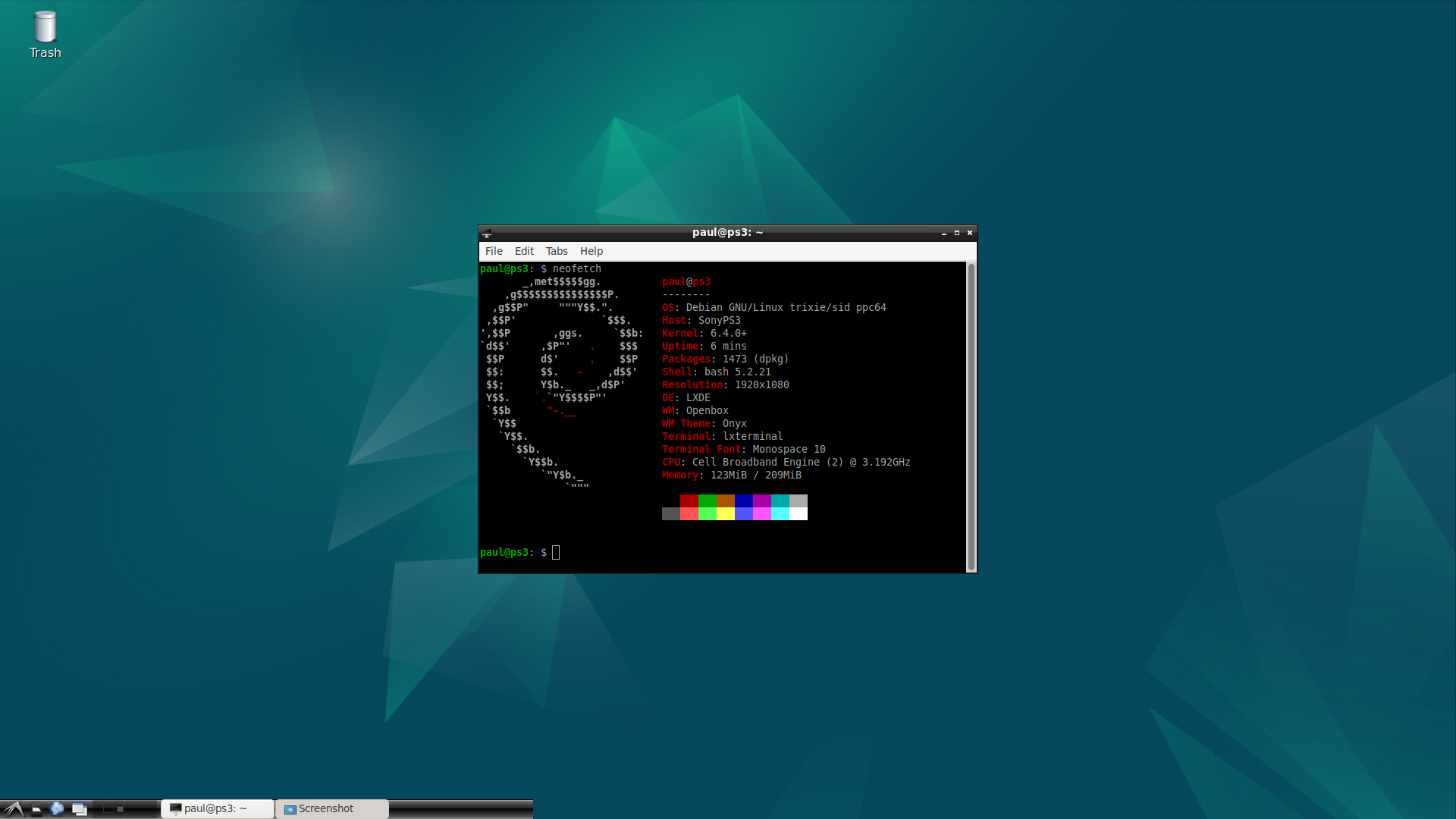Click the 'CPU: Cell Broadband Engine' line
This screenshot has width=1456, height=819.
(786, 462)
